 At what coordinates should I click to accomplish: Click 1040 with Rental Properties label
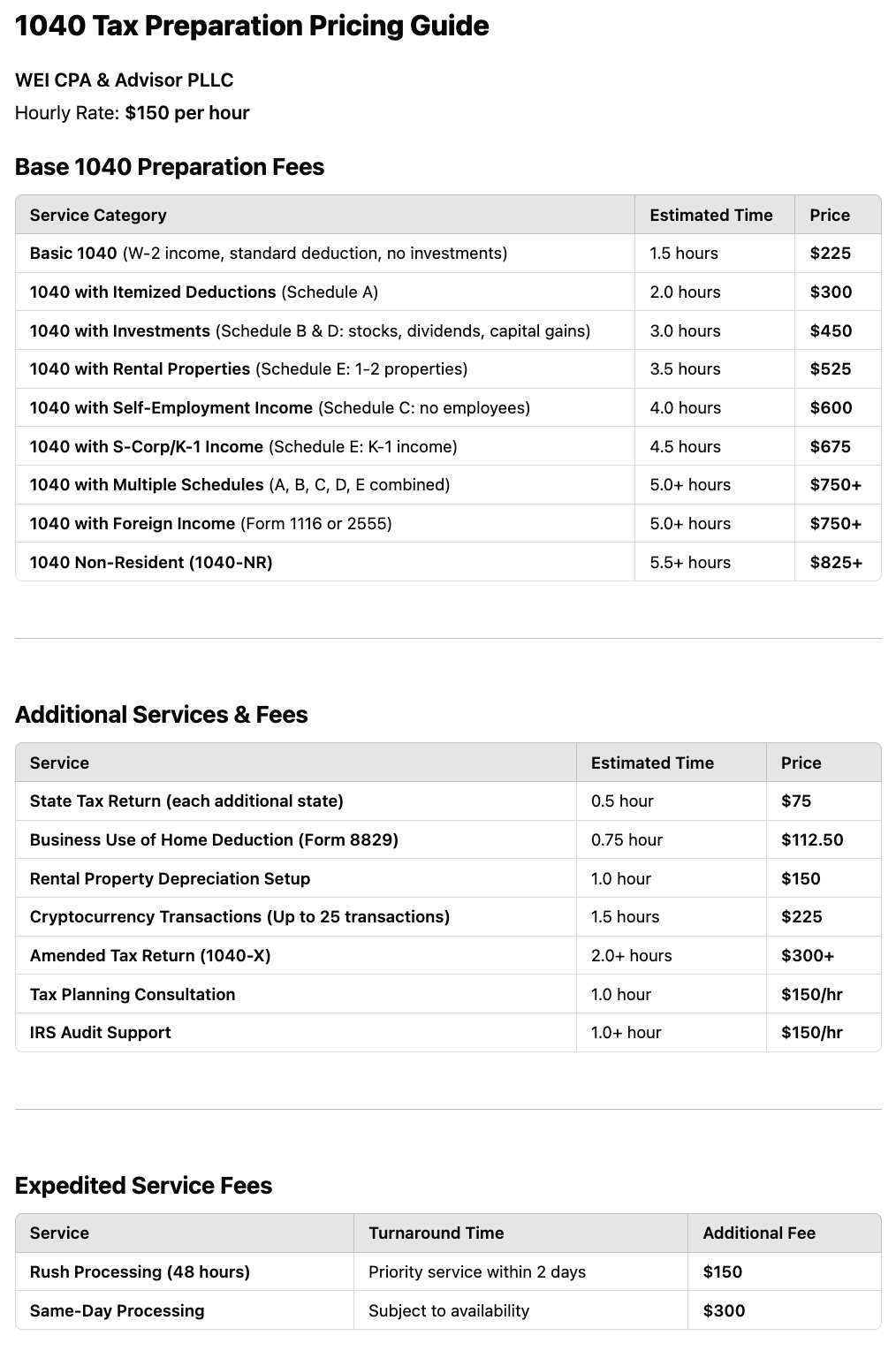pyautogui.click(x=140, y=369)
